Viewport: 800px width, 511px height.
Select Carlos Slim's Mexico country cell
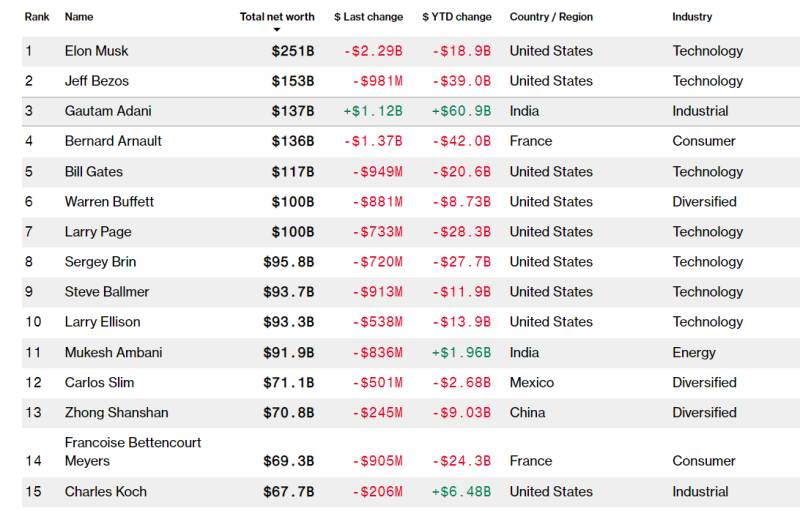click(532, 382)
